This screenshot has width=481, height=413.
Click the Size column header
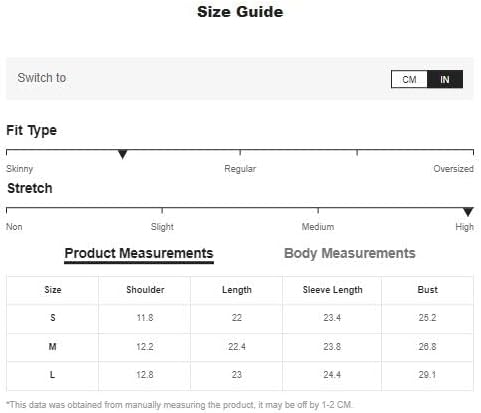(x=53, y=290)
